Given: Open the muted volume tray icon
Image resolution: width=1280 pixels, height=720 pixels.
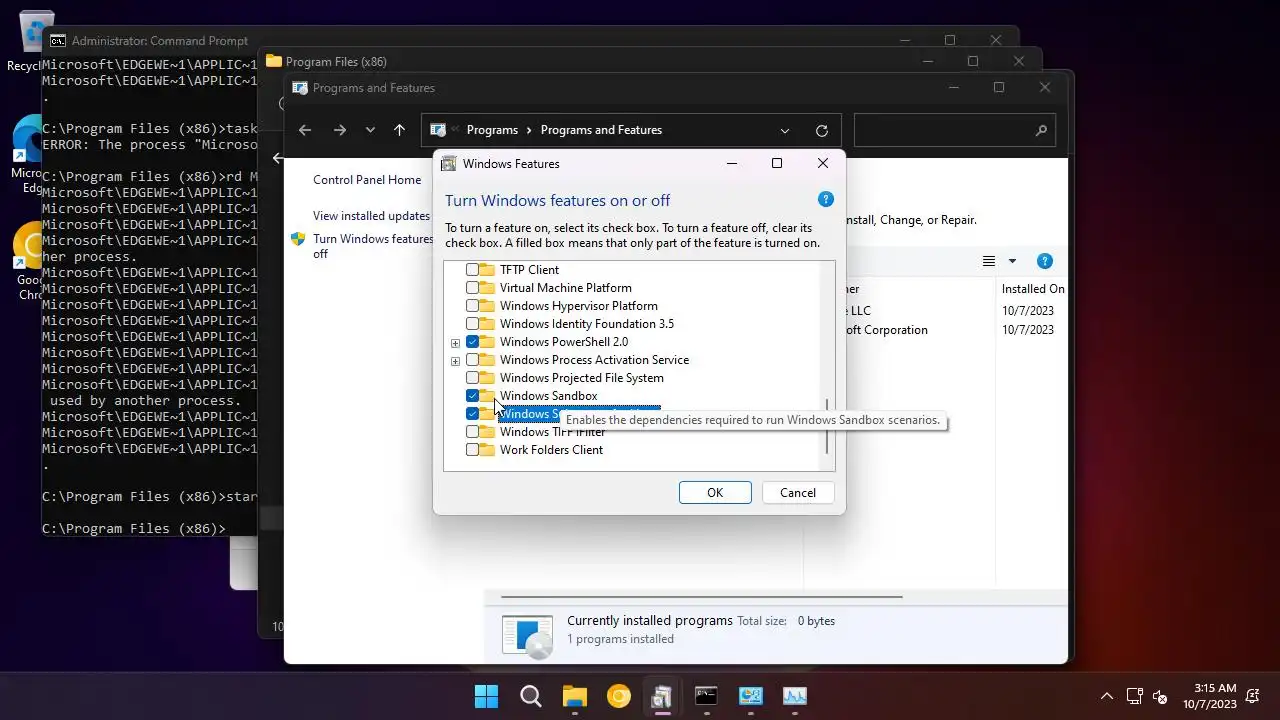Looking at the screenshot, I should (1160, 696).
